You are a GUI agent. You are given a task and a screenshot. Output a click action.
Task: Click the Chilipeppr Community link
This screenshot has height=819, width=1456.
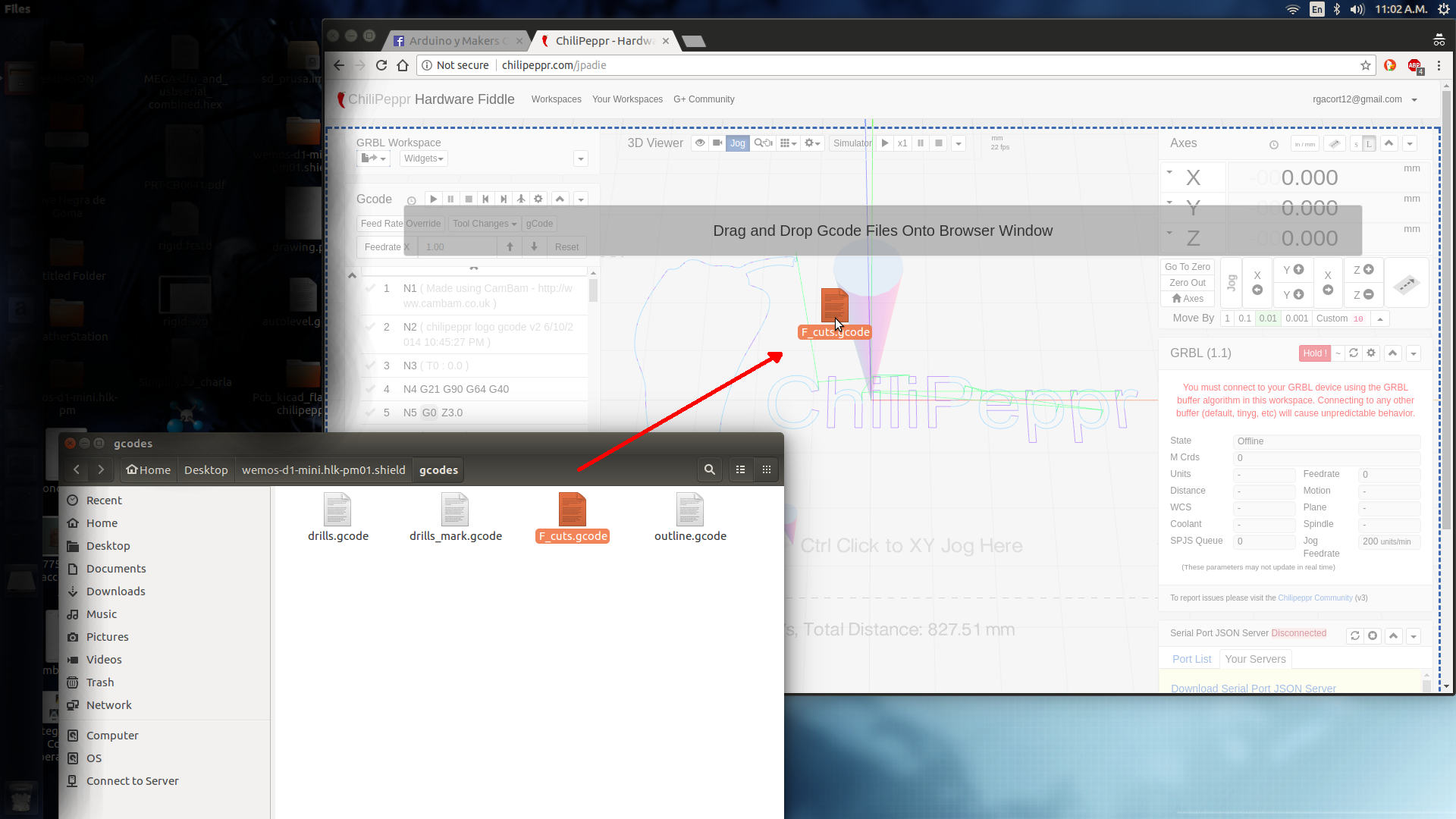point(1315,598)
